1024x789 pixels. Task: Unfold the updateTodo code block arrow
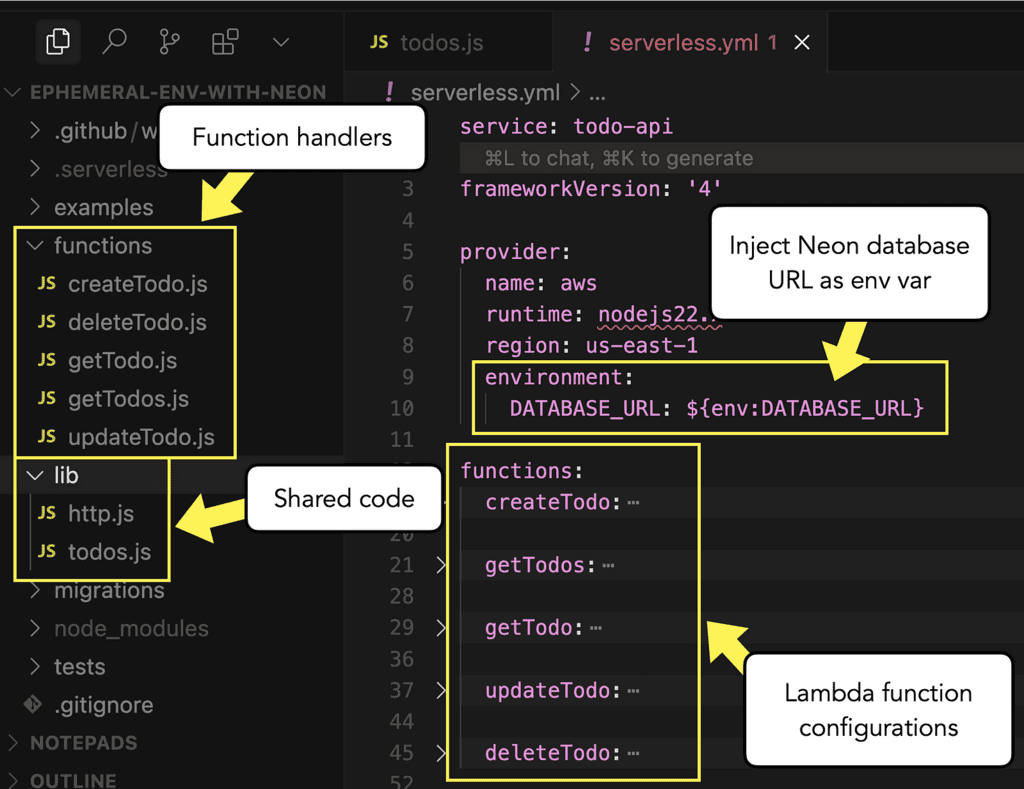(442, 691)
